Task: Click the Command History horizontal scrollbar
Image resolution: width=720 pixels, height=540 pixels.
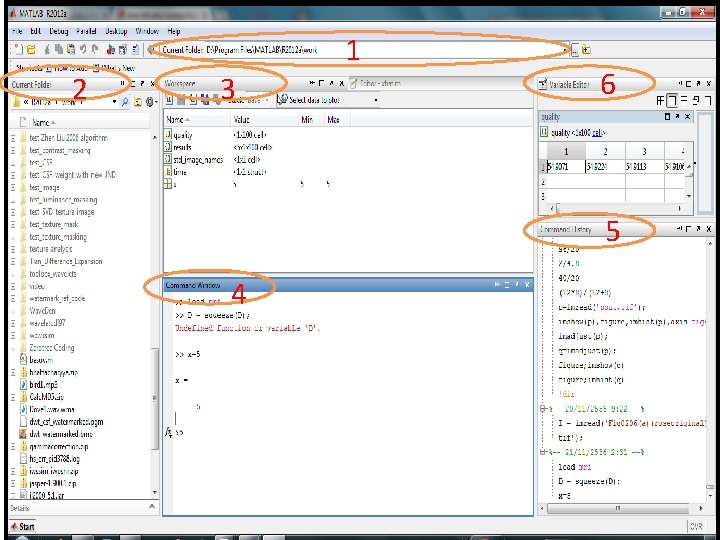Action: click(x=618, y=508)
